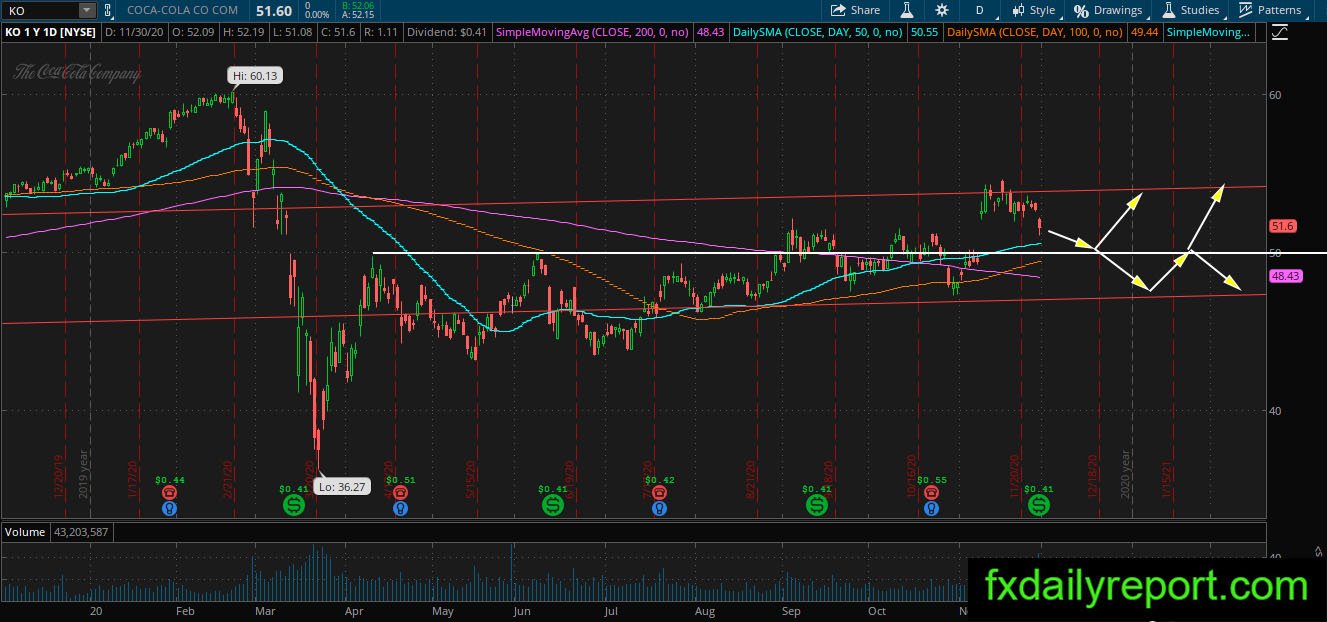Click the green dividend dollar icon near September

point(817,505)
